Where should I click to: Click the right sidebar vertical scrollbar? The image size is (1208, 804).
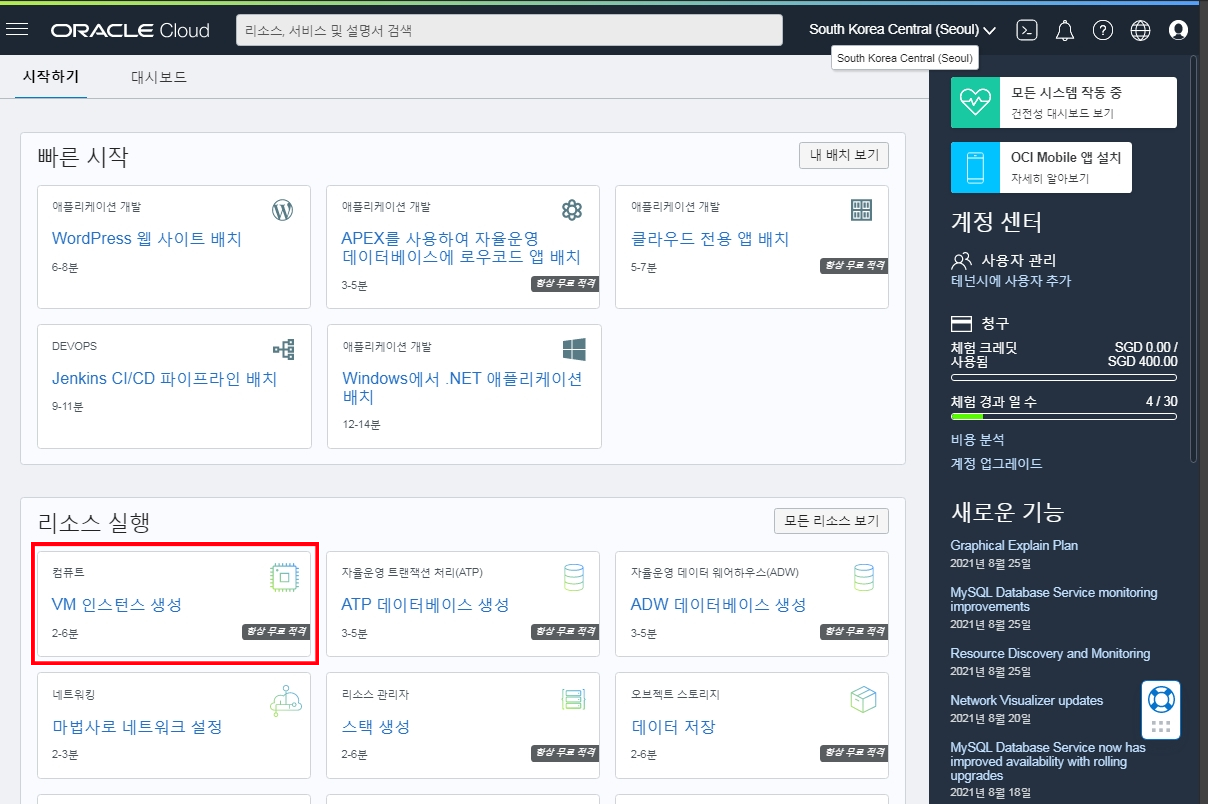1193,260
